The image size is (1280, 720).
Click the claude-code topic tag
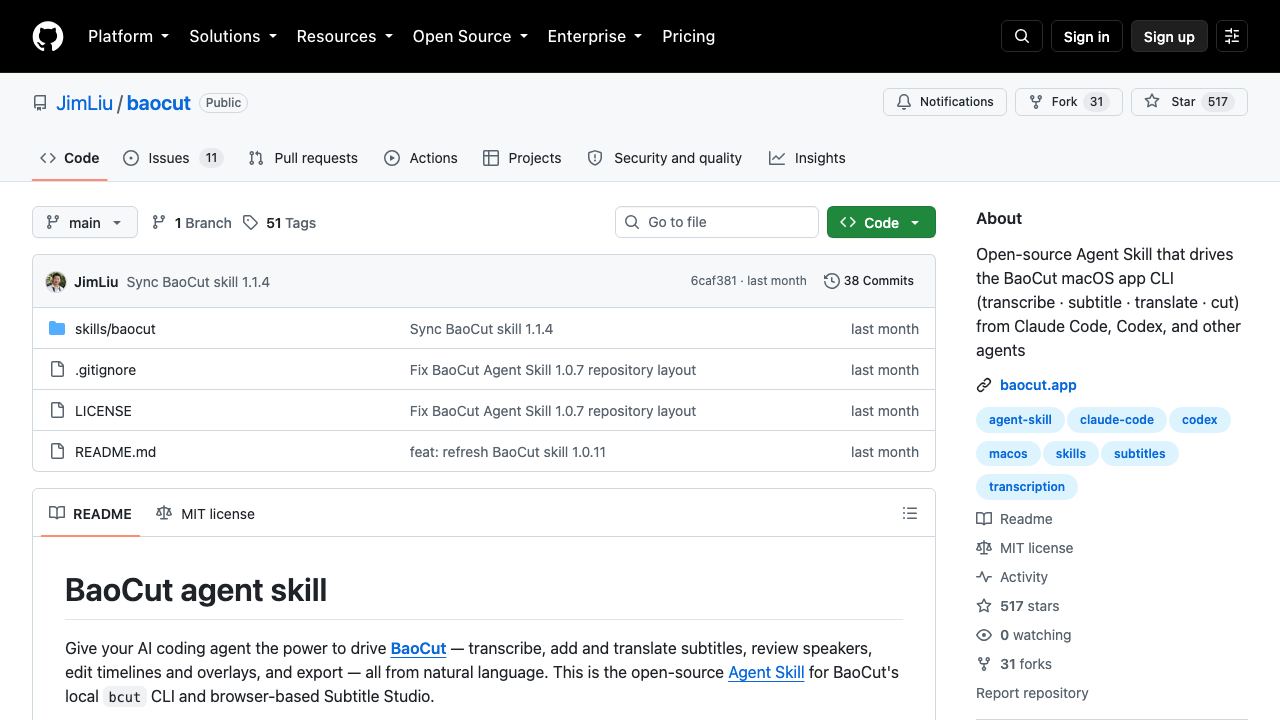point(1117,420)
